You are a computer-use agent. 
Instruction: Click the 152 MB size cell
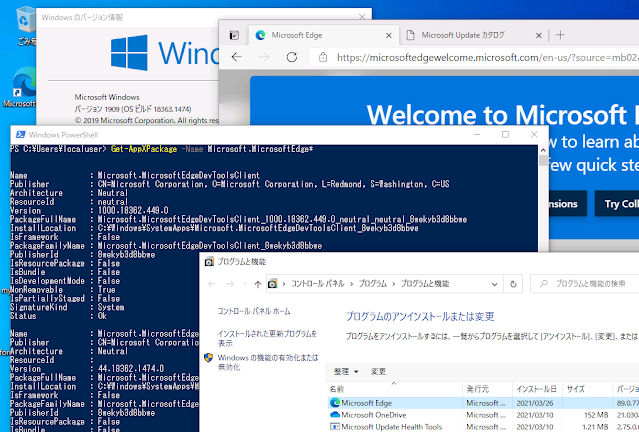[x=596, y=415]
